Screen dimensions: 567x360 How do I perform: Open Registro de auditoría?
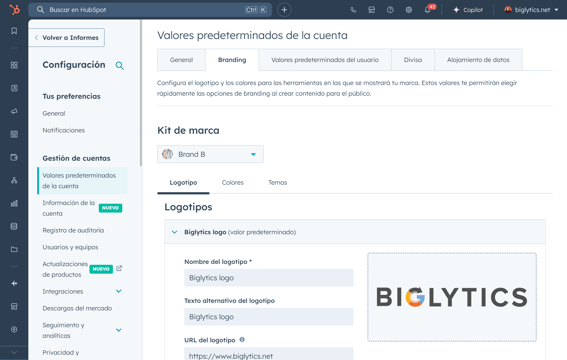pyautogui.click(x=73, y=230)
